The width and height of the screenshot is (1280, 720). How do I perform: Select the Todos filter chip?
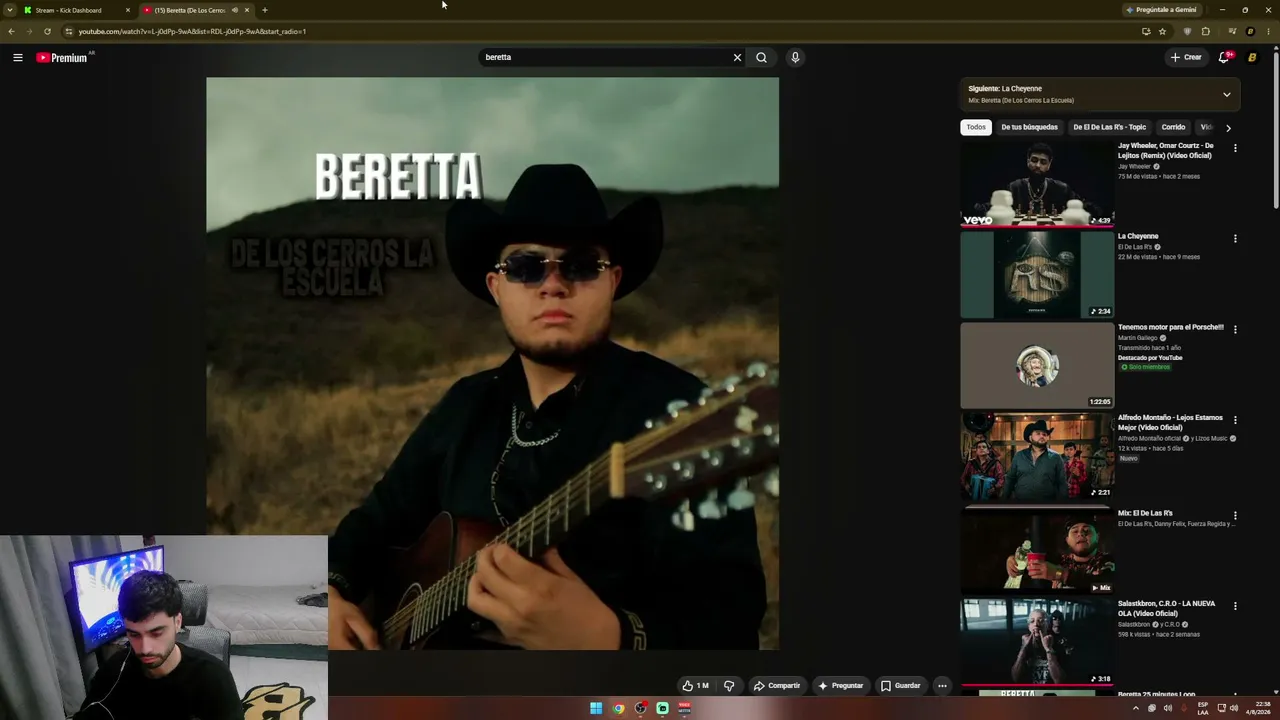976,127
